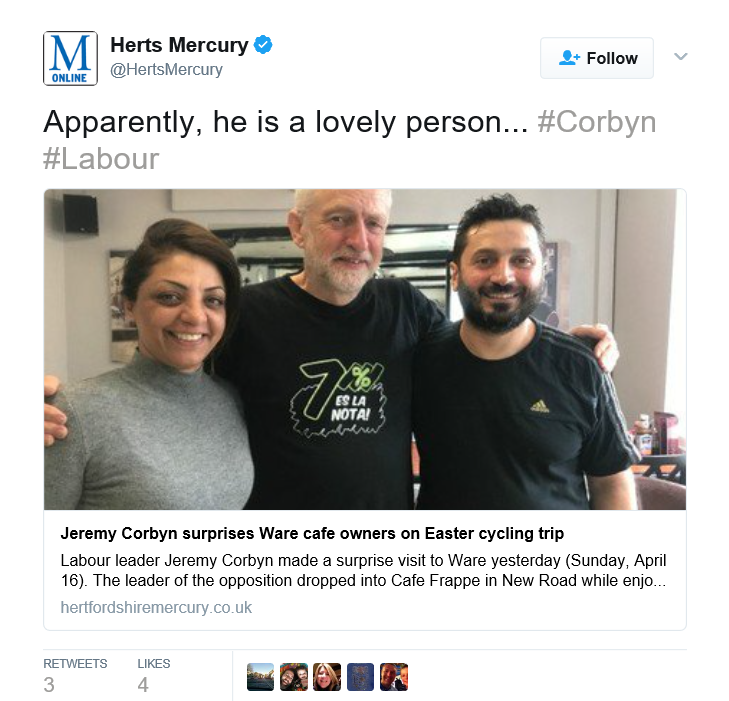Viewport: 729px width, 701px height.
Task: Expand the tweet options chevron dropdown
Action: [x=681, y=57]
